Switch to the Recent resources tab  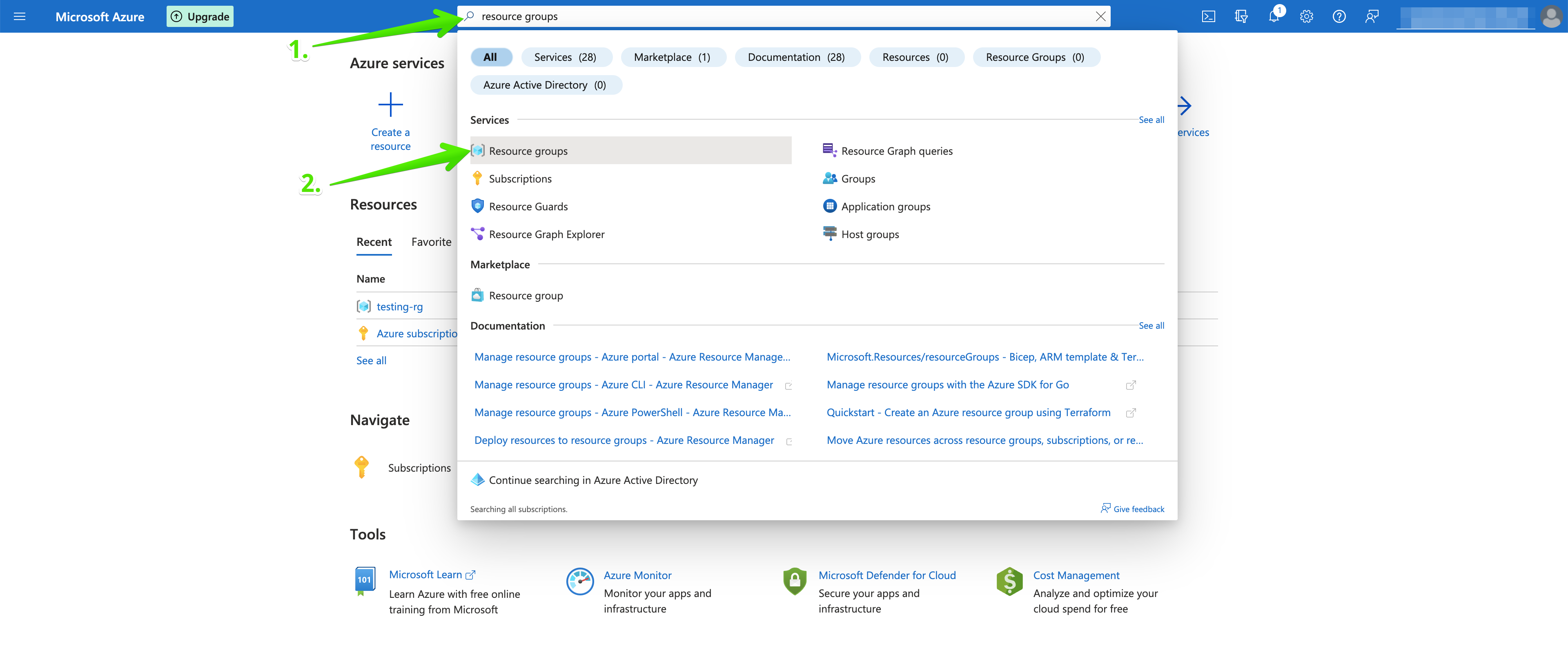(374, 242)
